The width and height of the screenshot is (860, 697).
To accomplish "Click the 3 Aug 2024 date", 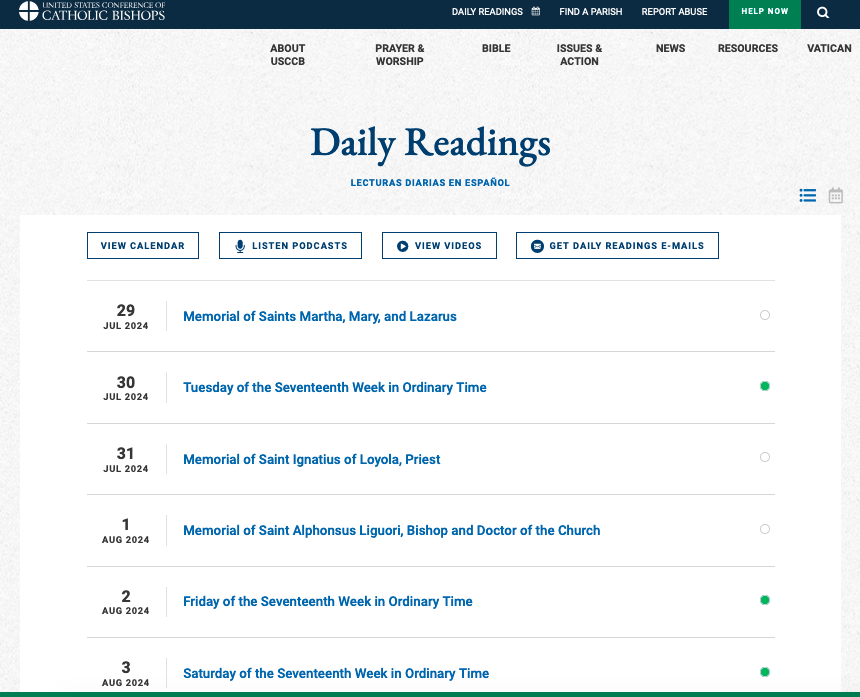I will (126, 673).
